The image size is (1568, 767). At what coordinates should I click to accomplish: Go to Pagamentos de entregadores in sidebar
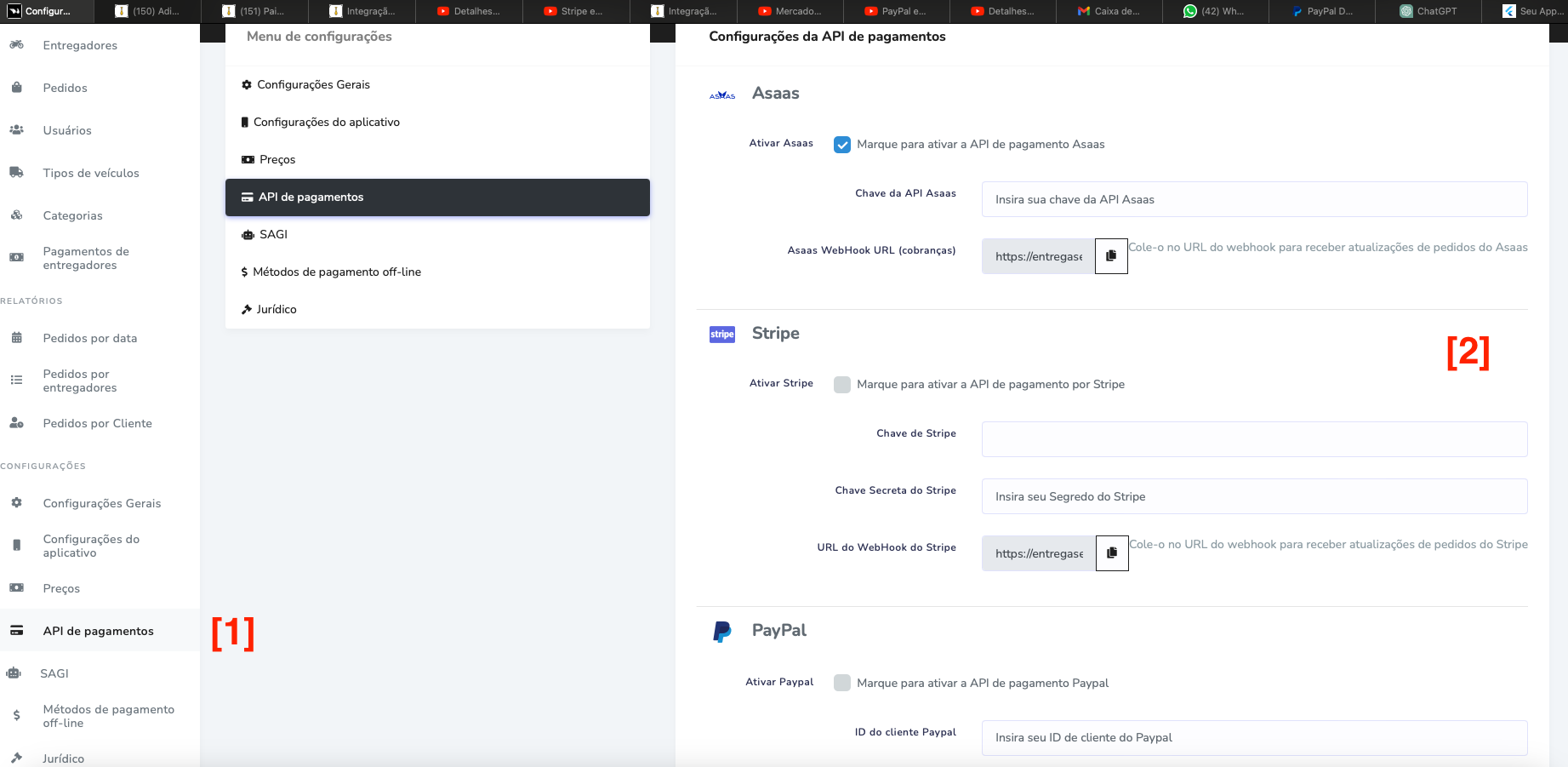coord(86,258)
